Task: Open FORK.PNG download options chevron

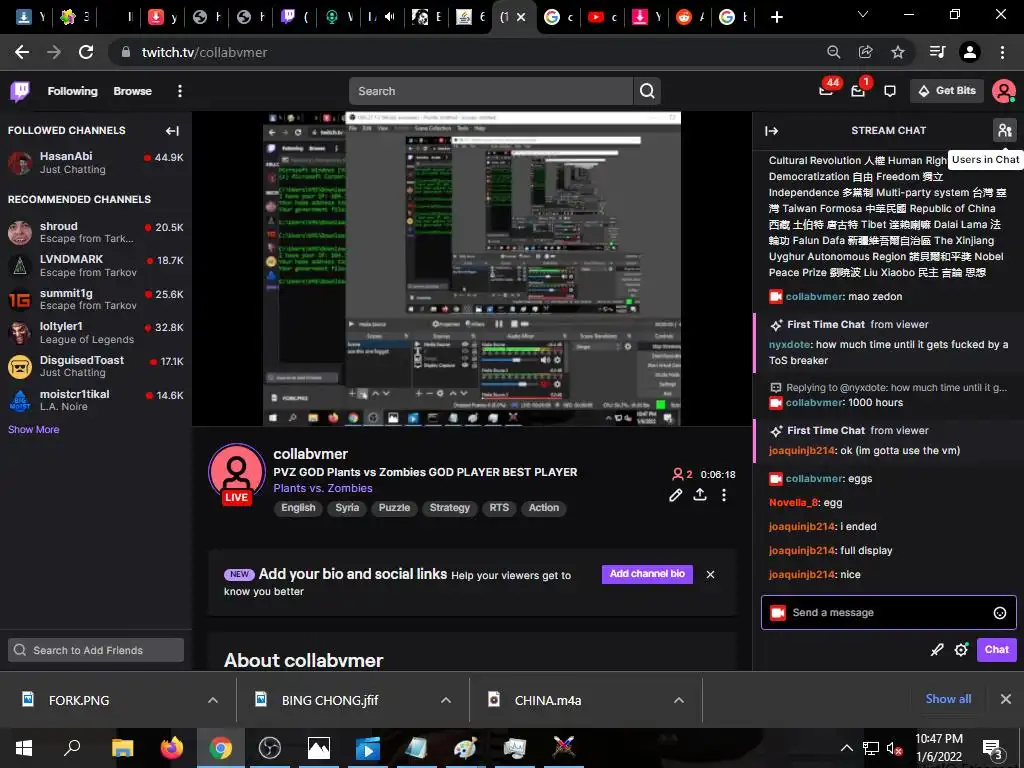Action: (212, 700)
